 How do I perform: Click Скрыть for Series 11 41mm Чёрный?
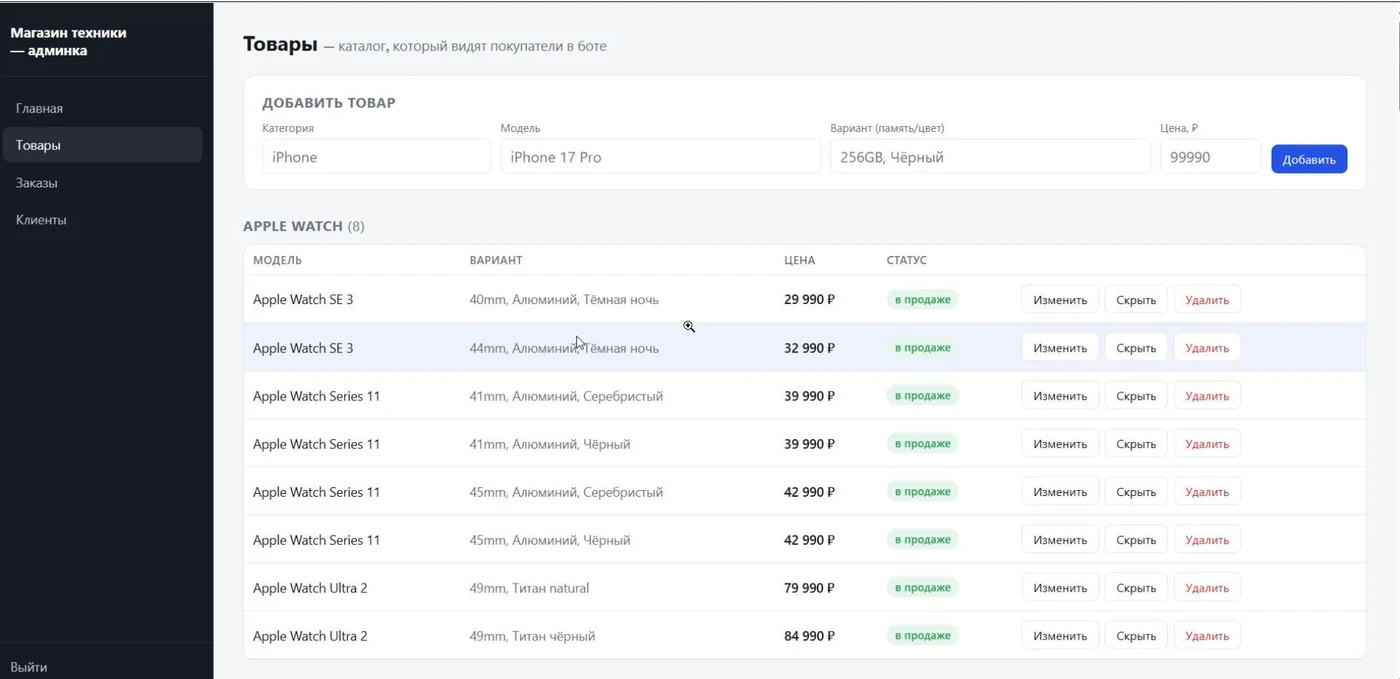coord(1136,443)
